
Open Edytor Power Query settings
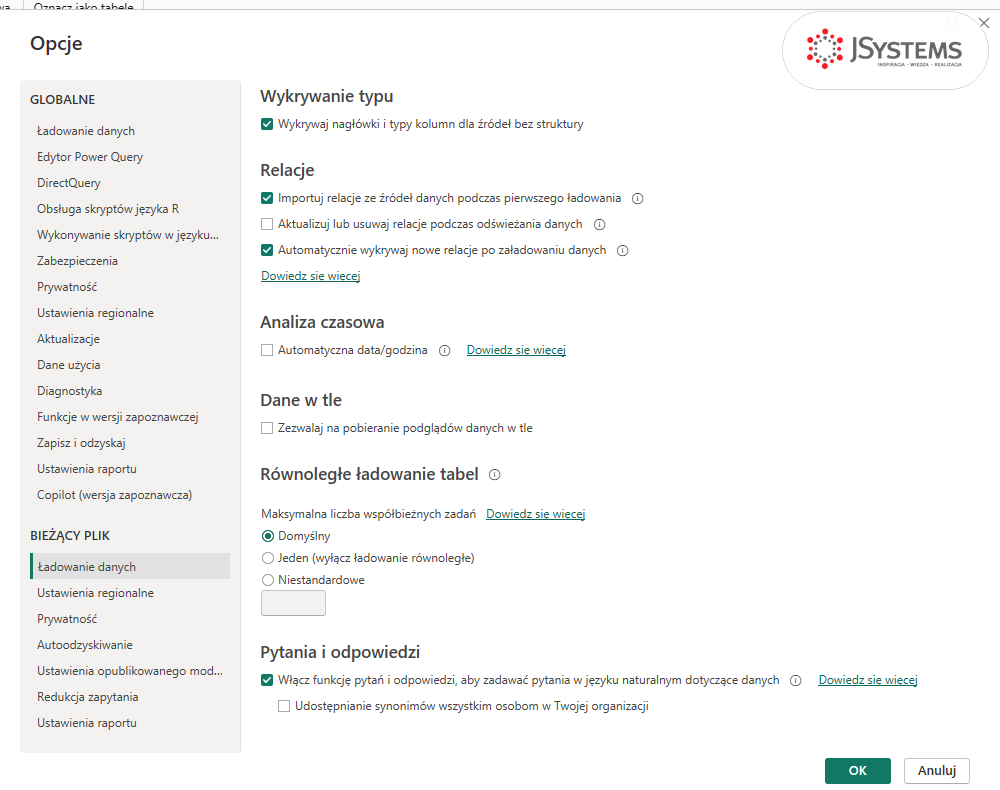coord(130,157)
